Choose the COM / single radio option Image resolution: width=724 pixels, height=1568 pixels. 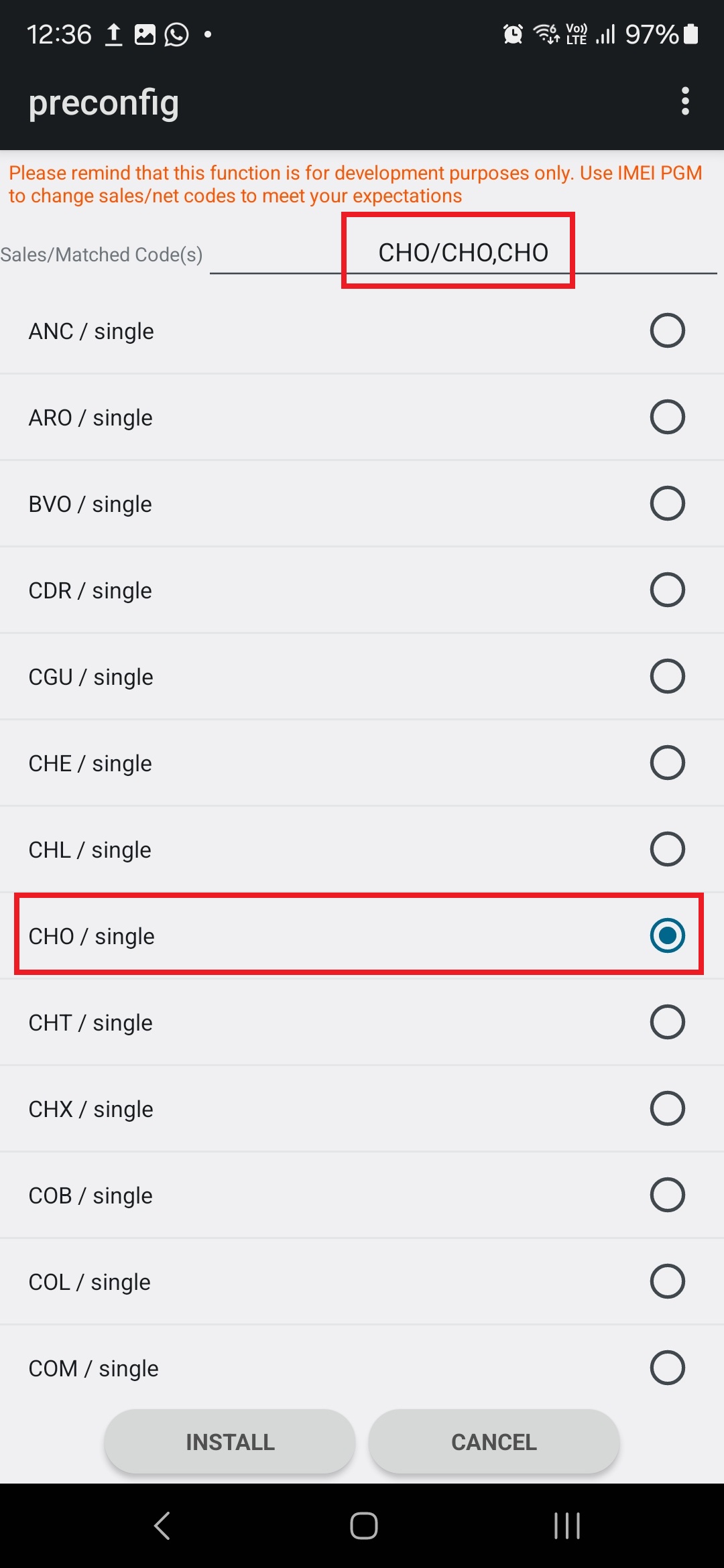(x=667, y=1368)
